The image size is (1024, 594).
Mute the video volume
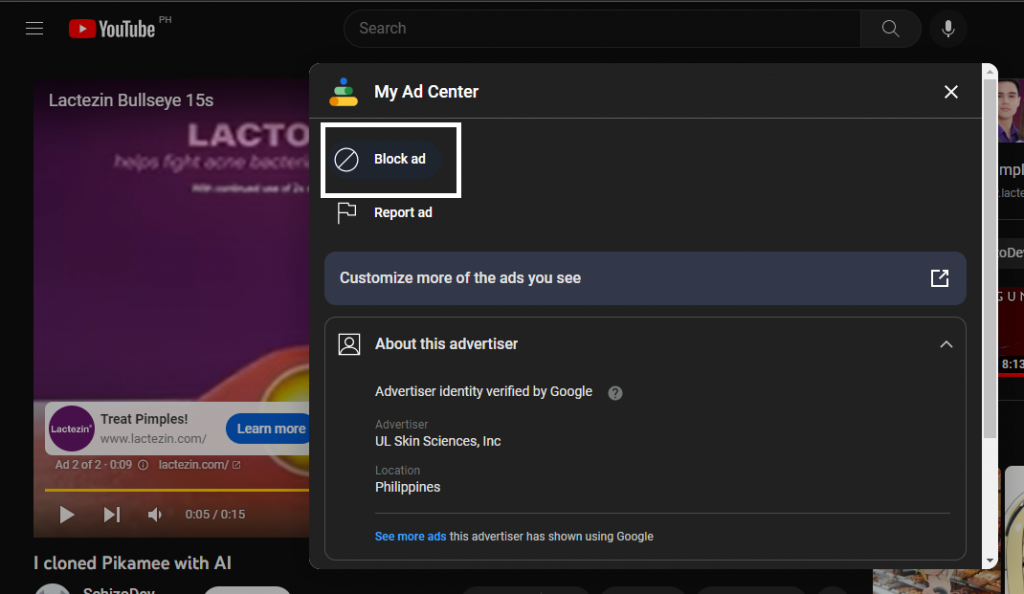[155, 514]
